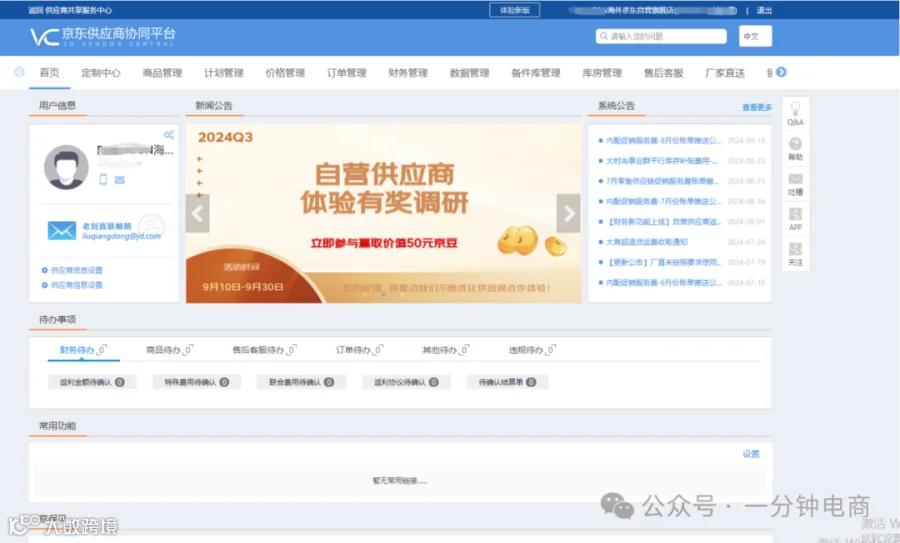Click the mobile phone icon under username
900x543 pixels.
pos(103,180)
